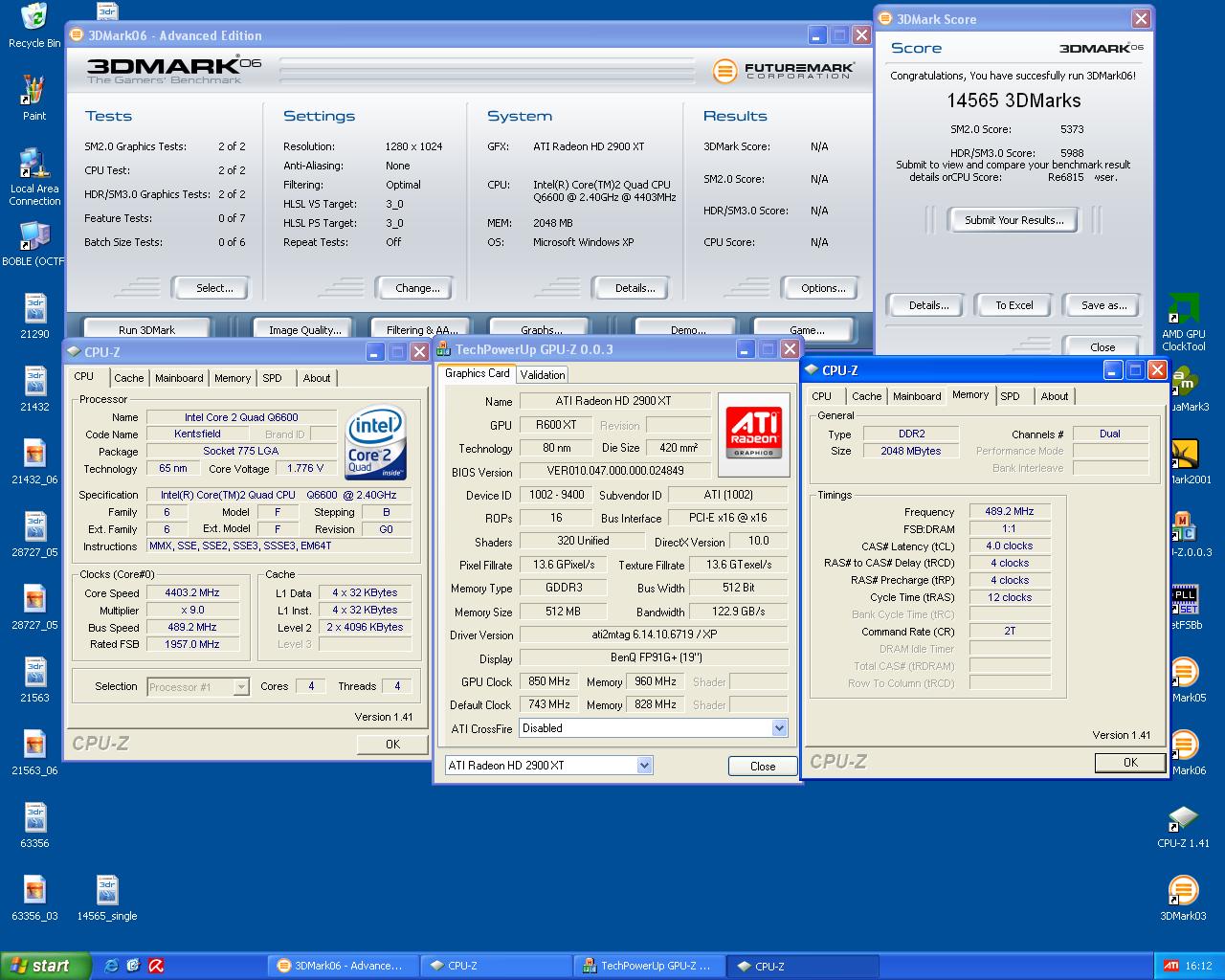
Task: Switch to CPU tab in right CPU-Z
Action: click(x=822, y=396)
